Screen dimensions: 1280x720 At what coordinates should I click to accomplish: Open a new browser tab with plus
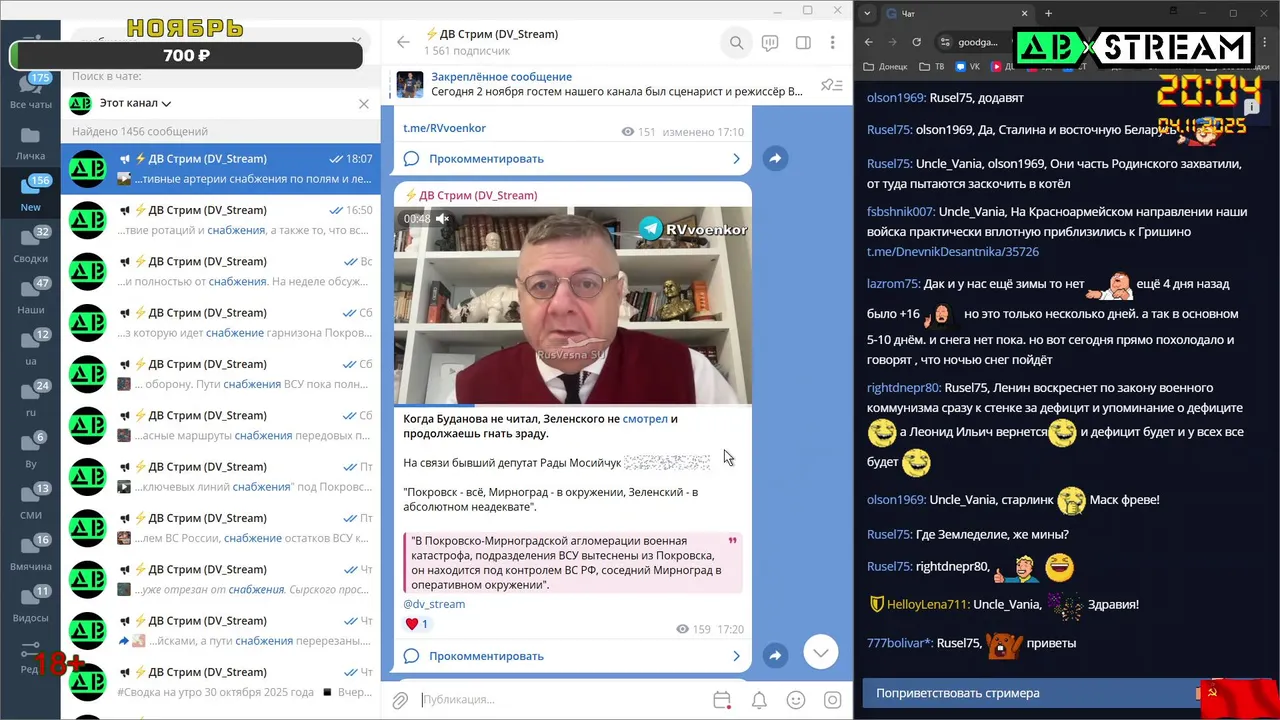tap(1048, 13)
